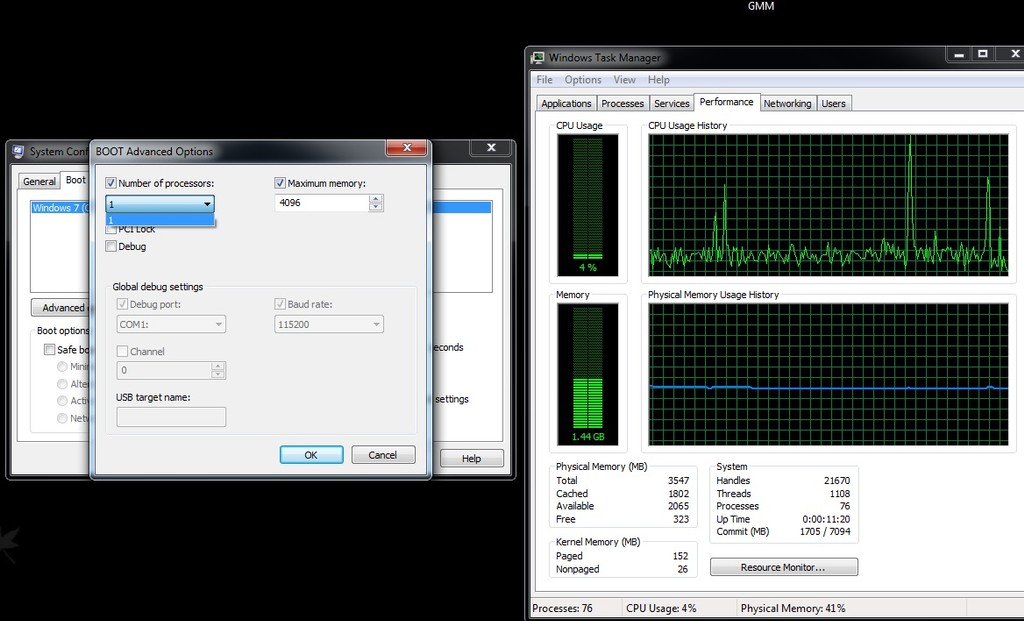Increase Maximum memory with the up arrow
Screen dimensions: 1024x621
[x=376, y=198]
